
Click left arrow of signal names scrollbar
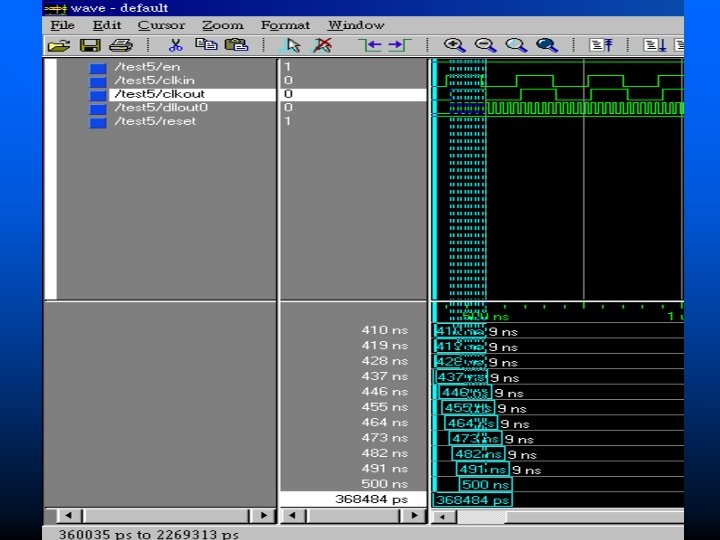[69, 516]
